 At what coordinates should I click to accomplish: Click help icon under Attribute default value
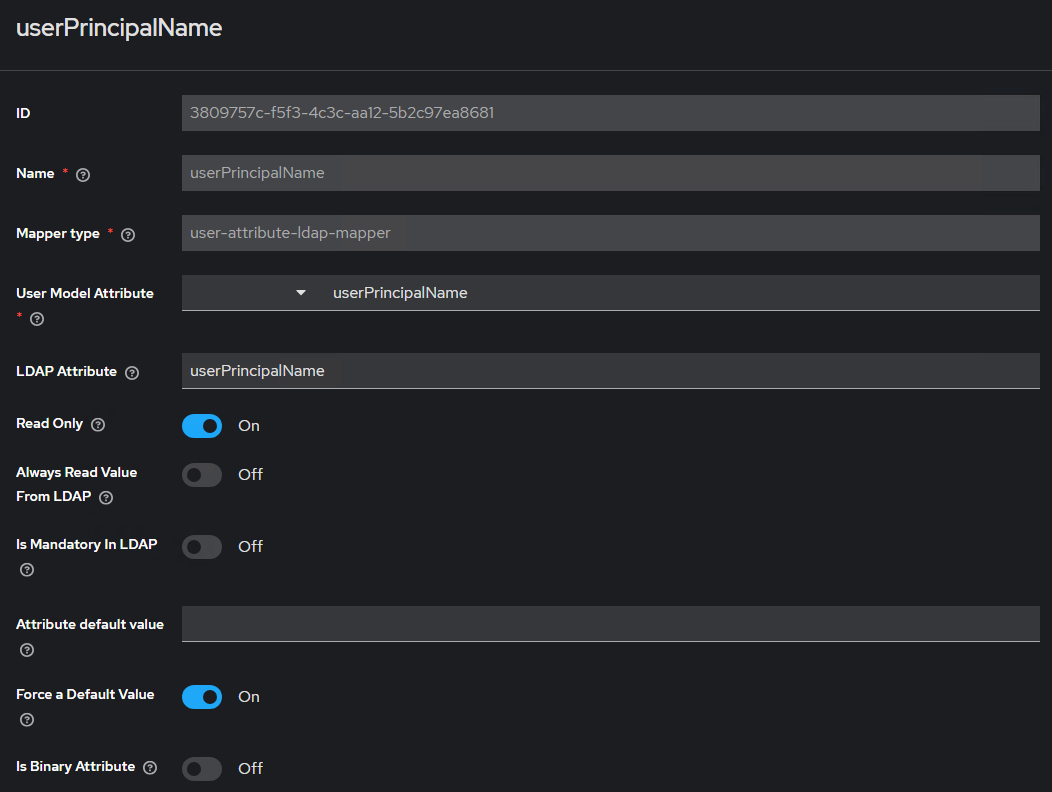[27, 650]
